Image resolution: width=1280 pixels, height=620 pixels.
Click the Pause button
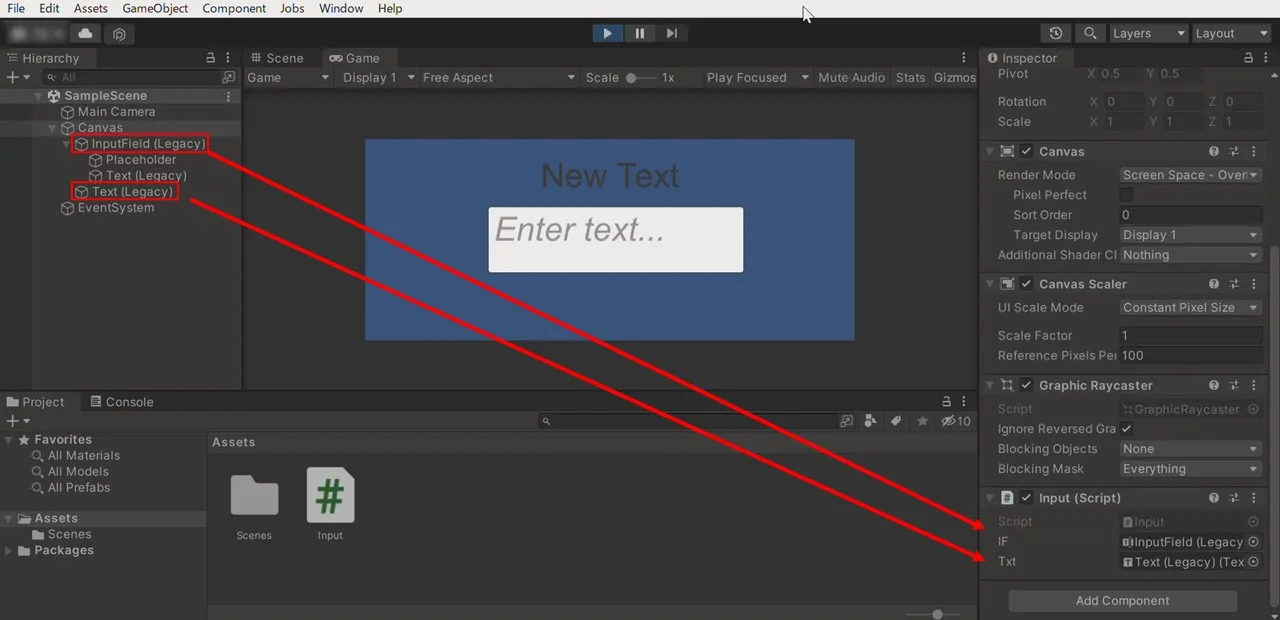(640, 33)
